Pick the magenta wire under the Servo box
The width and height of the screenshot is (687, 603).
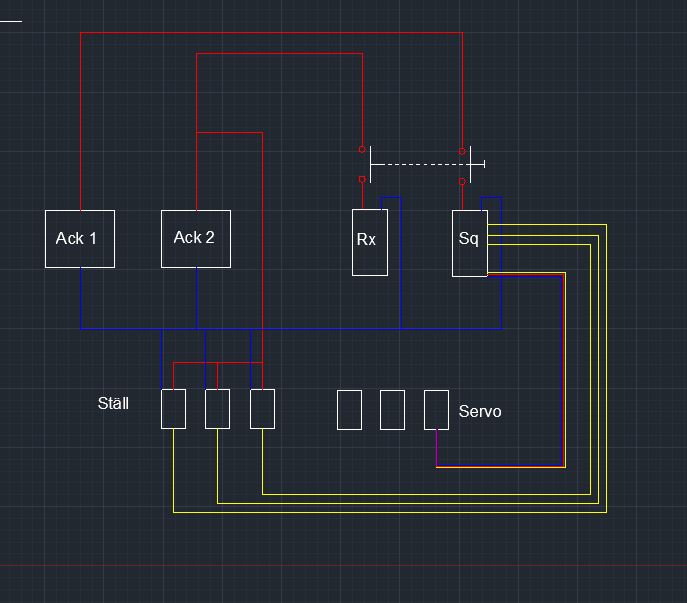[x=436, y=447]
